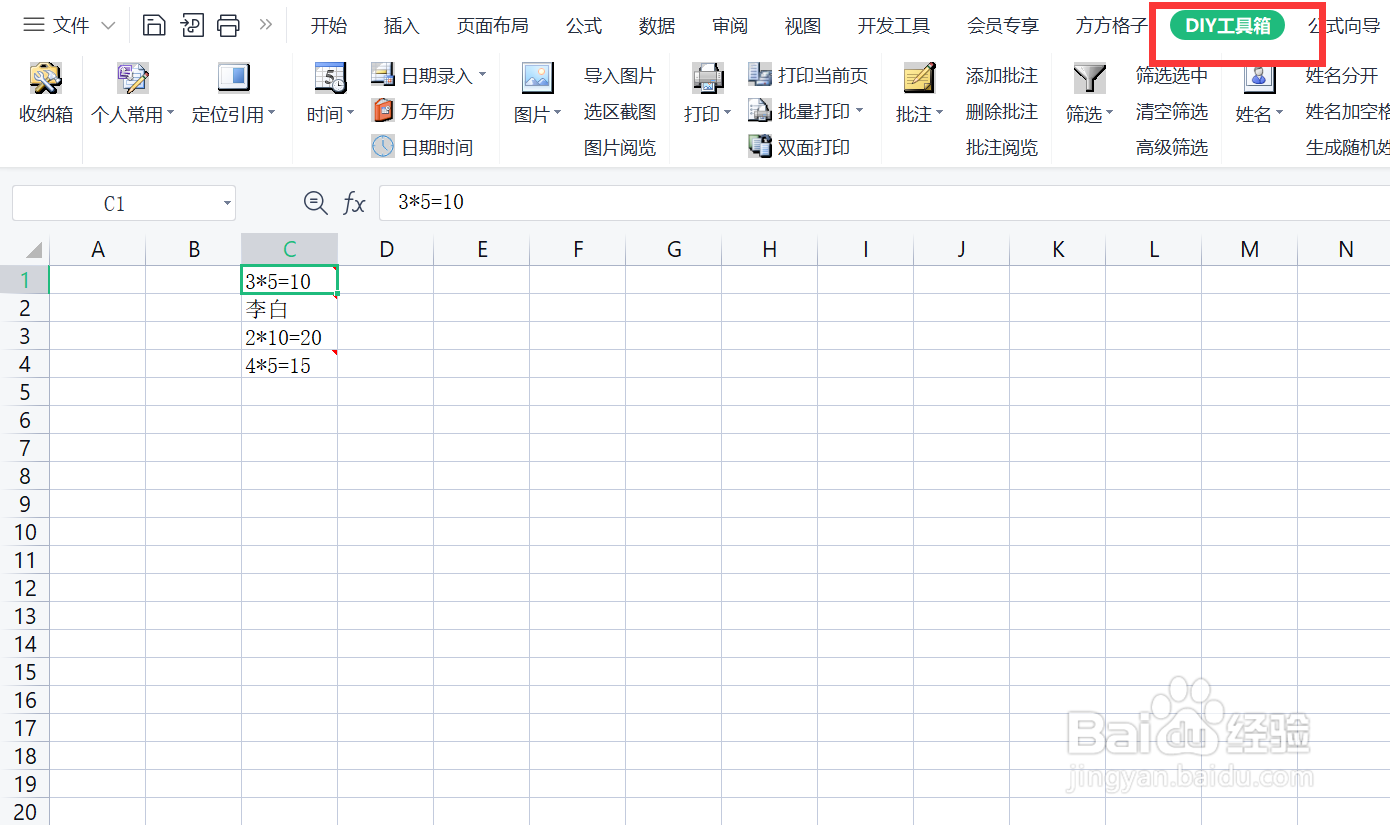Switch to the 页面布局 tab
The image size is (1390, 825).
[493, 26]
